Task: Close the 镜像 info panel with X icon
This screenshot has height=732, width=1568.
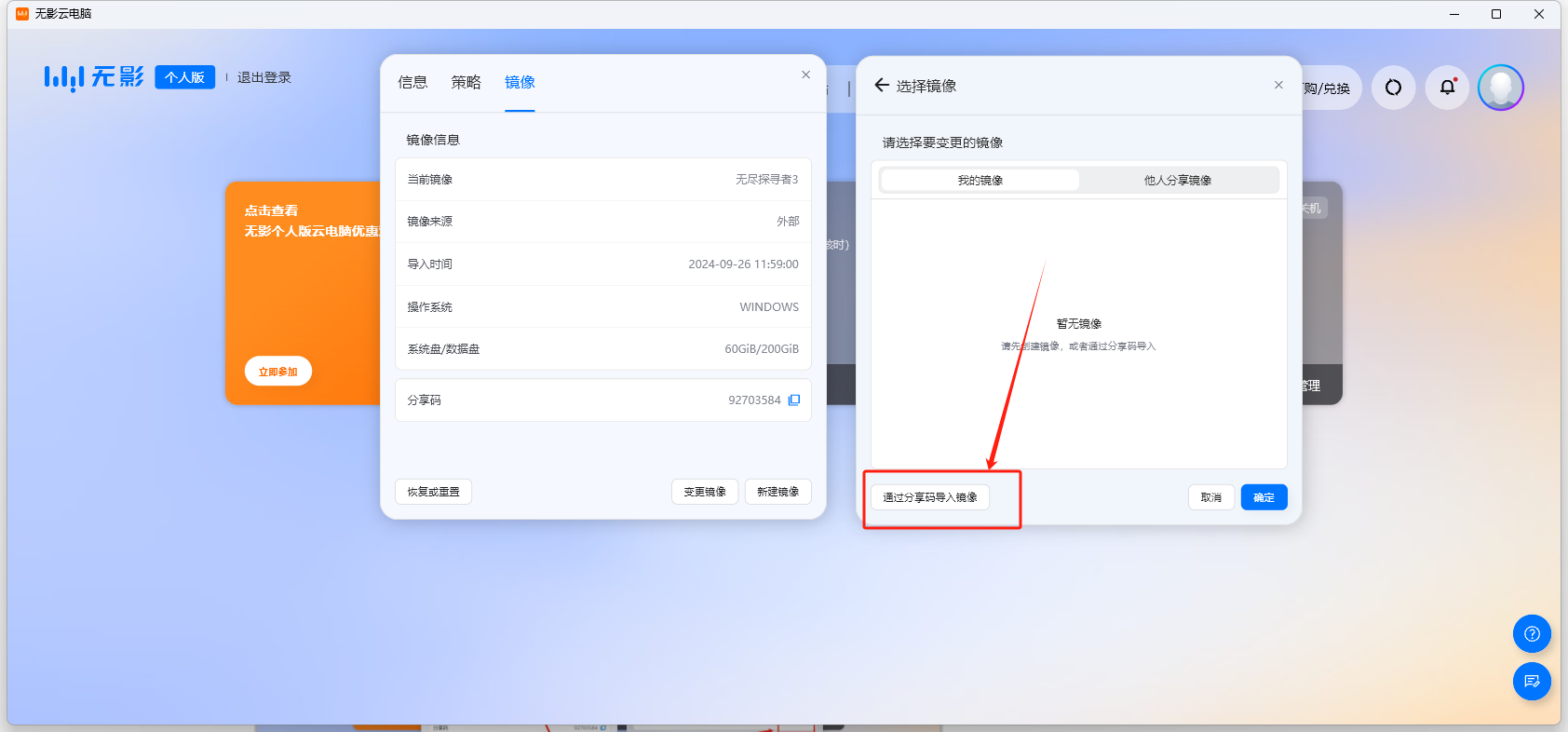Action: coord(805,75)
